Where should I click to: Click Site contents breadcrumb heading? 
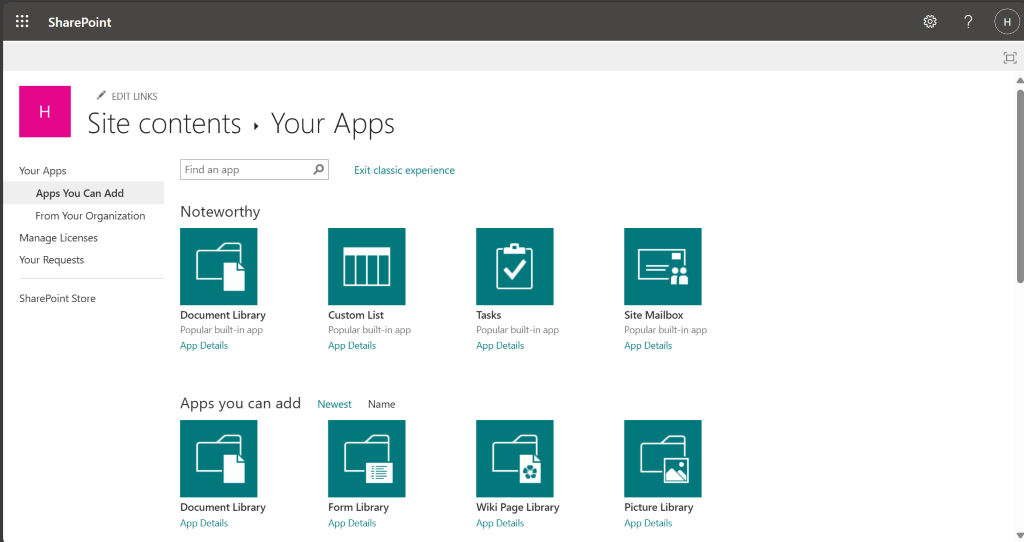pos(165,123)
